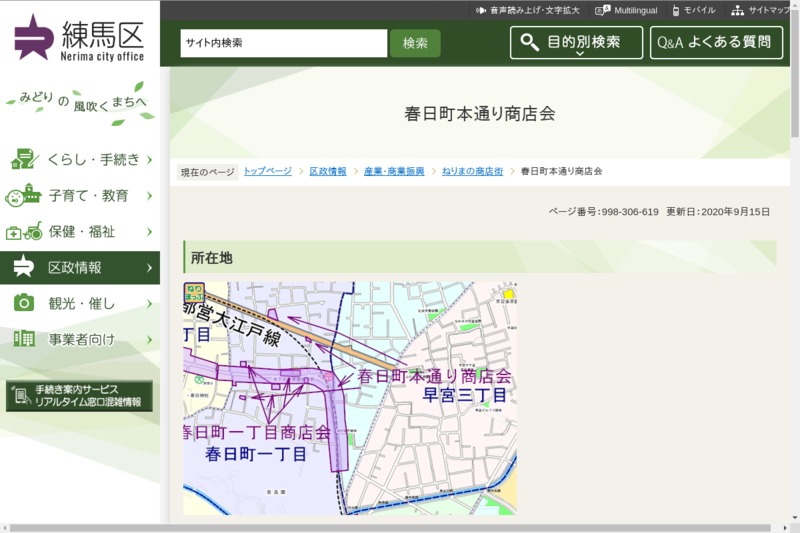Click the Nerima city office logo

(79, 38)
